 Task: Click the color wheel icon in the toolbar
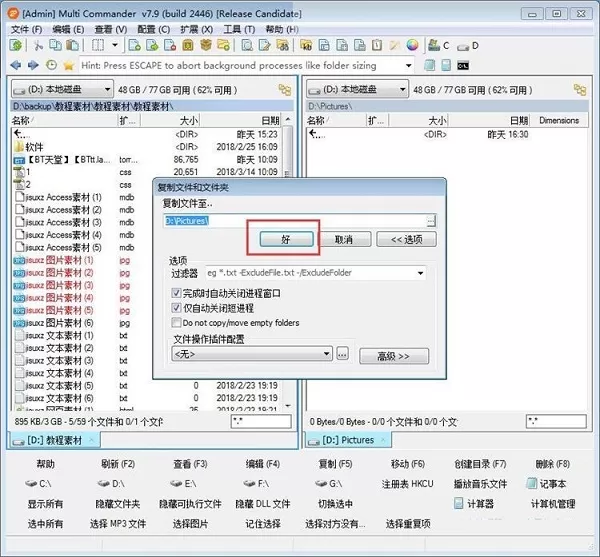pos(412,45)
